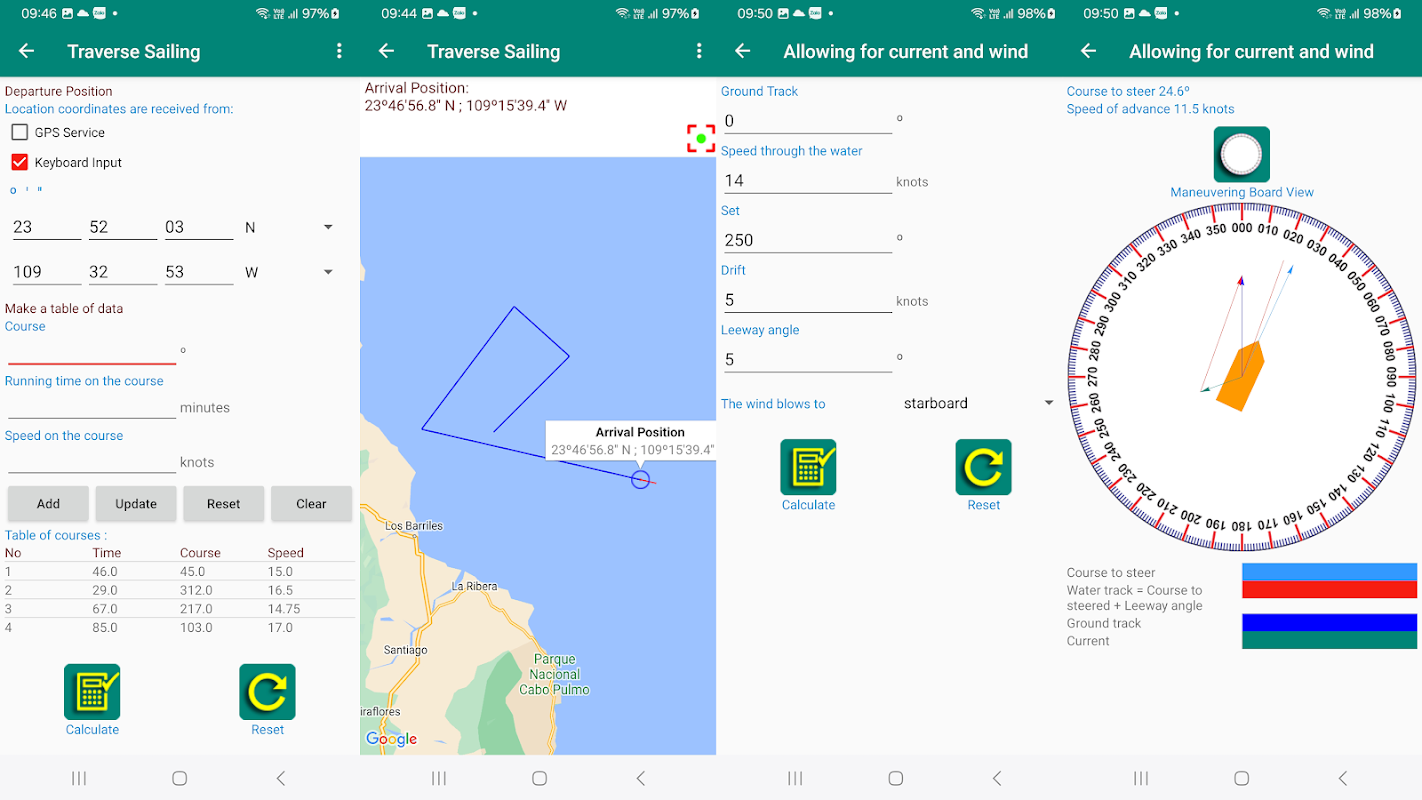Tap the arrival position circle marker on map
Screen dimensions: 1422x800
640,480
